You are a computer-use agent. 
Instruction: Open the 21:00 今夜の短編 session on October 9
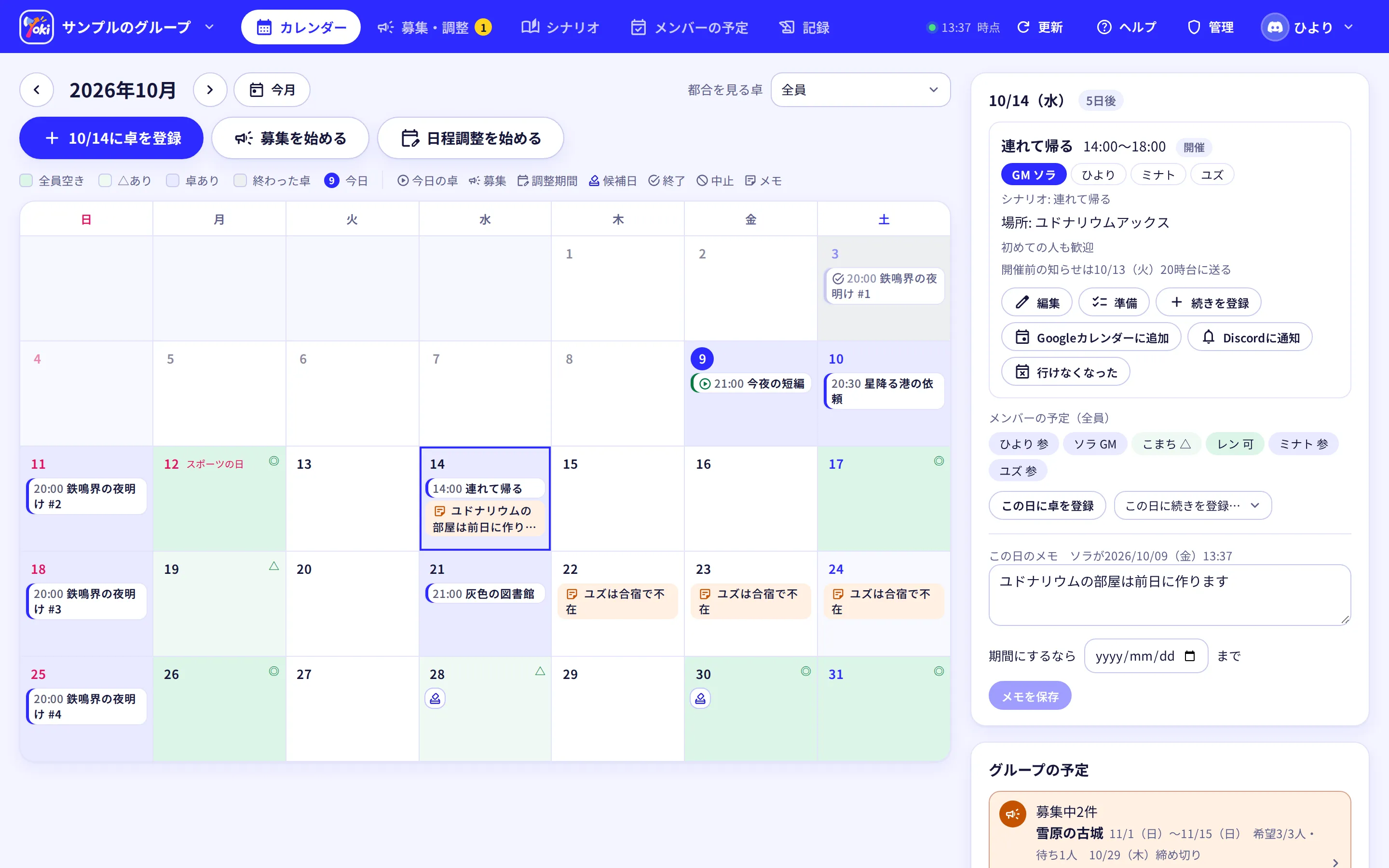click(751, 383)
